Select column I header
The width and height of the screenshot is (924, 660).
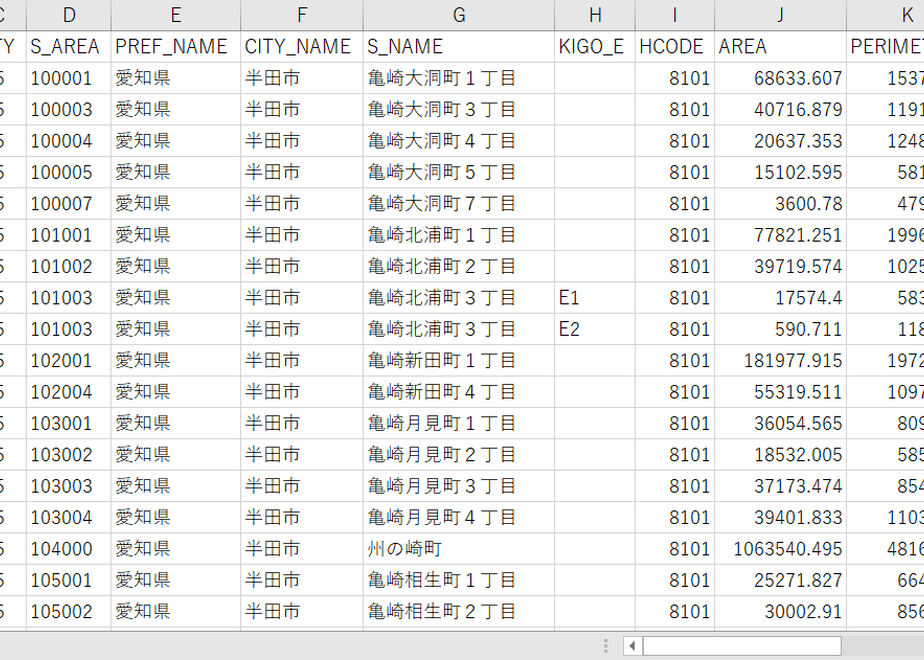click(x=675, y=15)
